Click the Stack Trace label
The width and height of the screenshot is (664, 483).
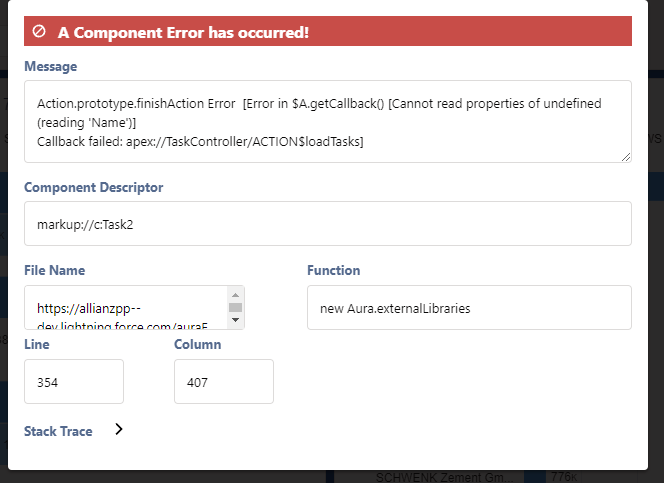[58, 431]
